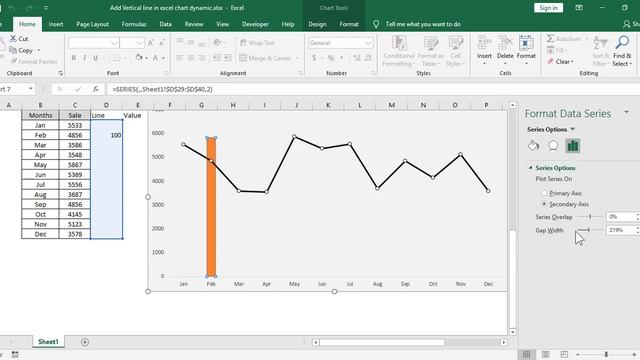Open the General number format dropdown
The width and height of the screenshot is (640, 360).
click(368, 43)
